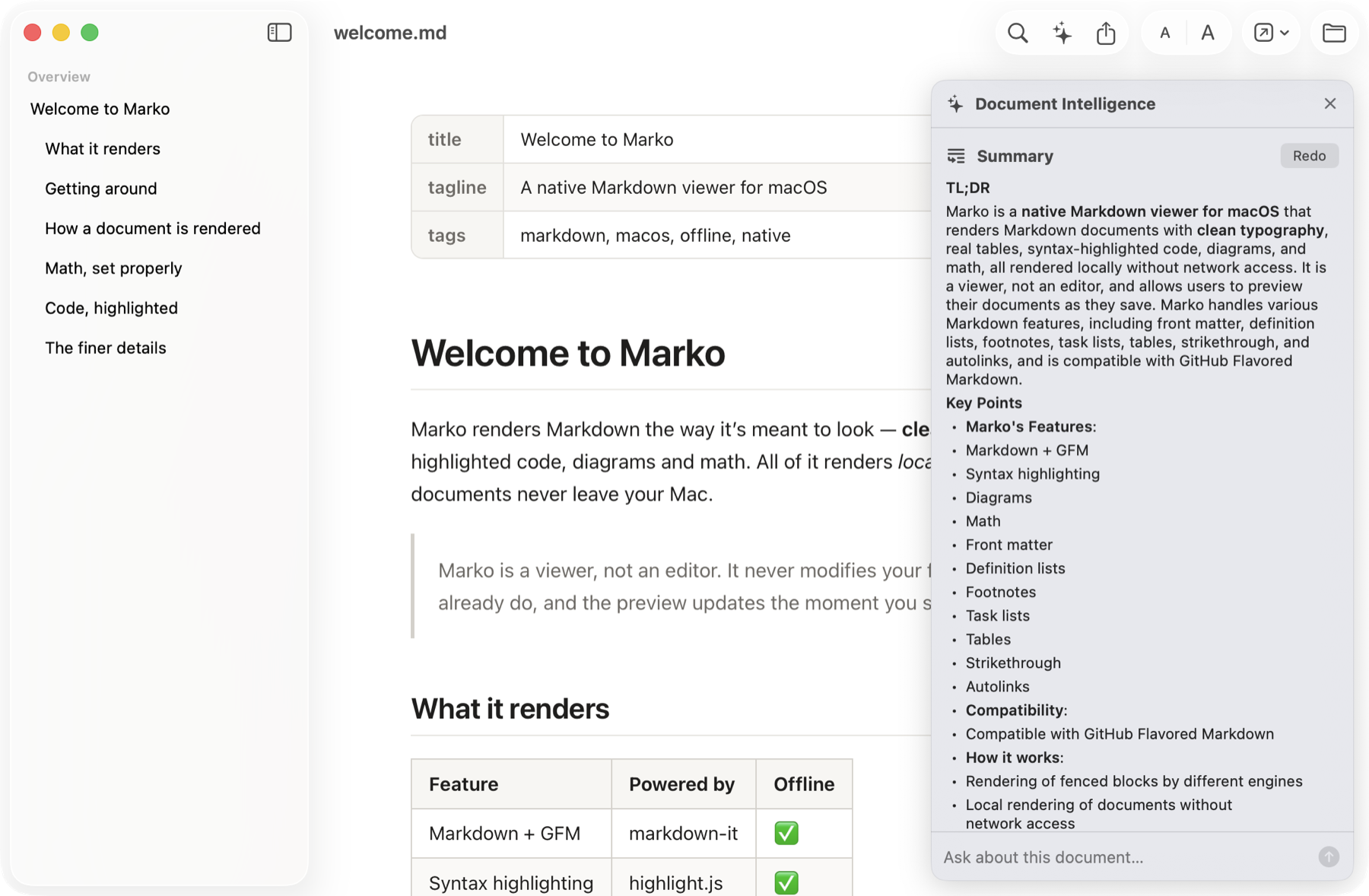Close the Document Intelligence panel
1369x896 pixels.
point(1329,103)
